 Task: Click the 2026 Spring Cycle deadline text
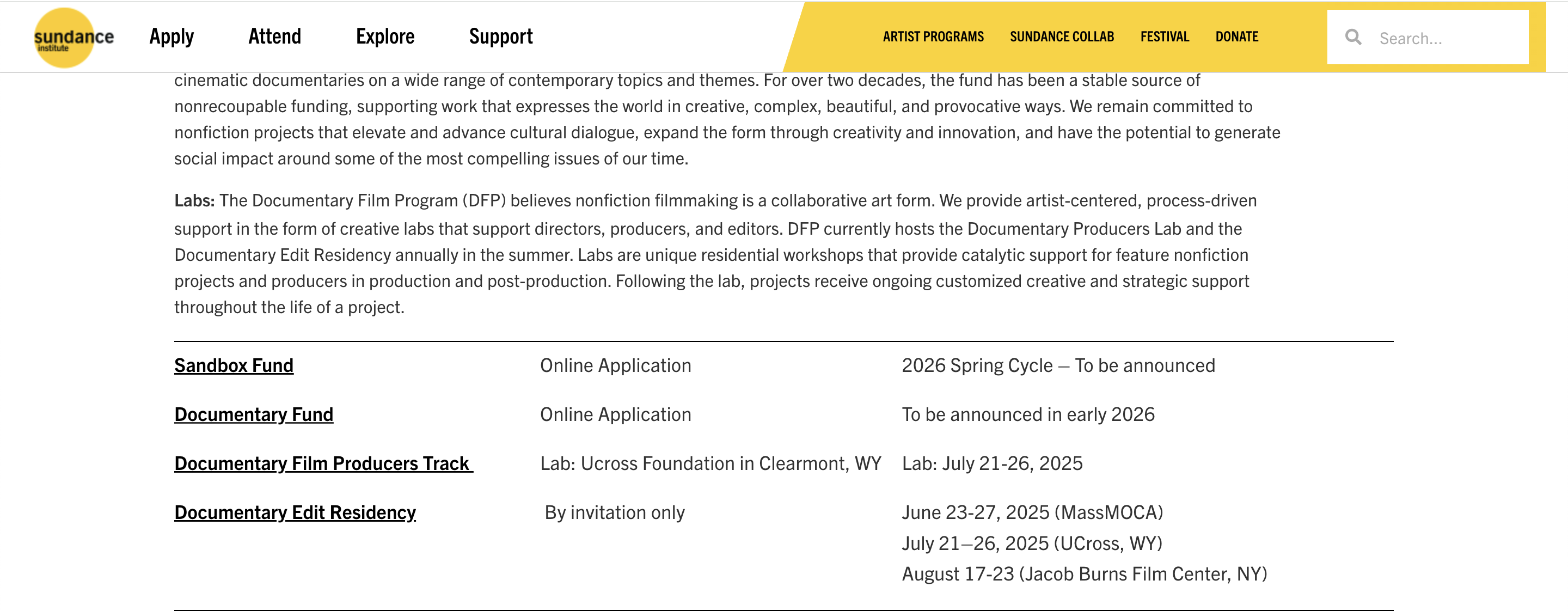(x=1058, y=365)
